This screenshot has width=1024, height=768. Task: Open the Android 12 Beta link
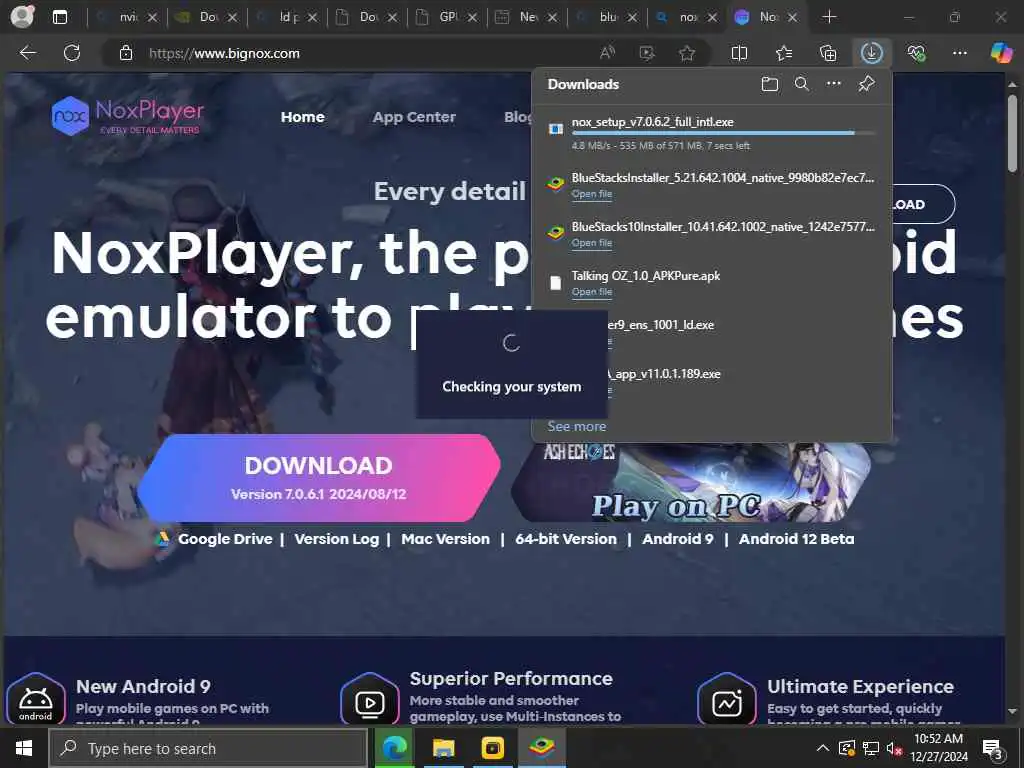[x=796, y=539]
